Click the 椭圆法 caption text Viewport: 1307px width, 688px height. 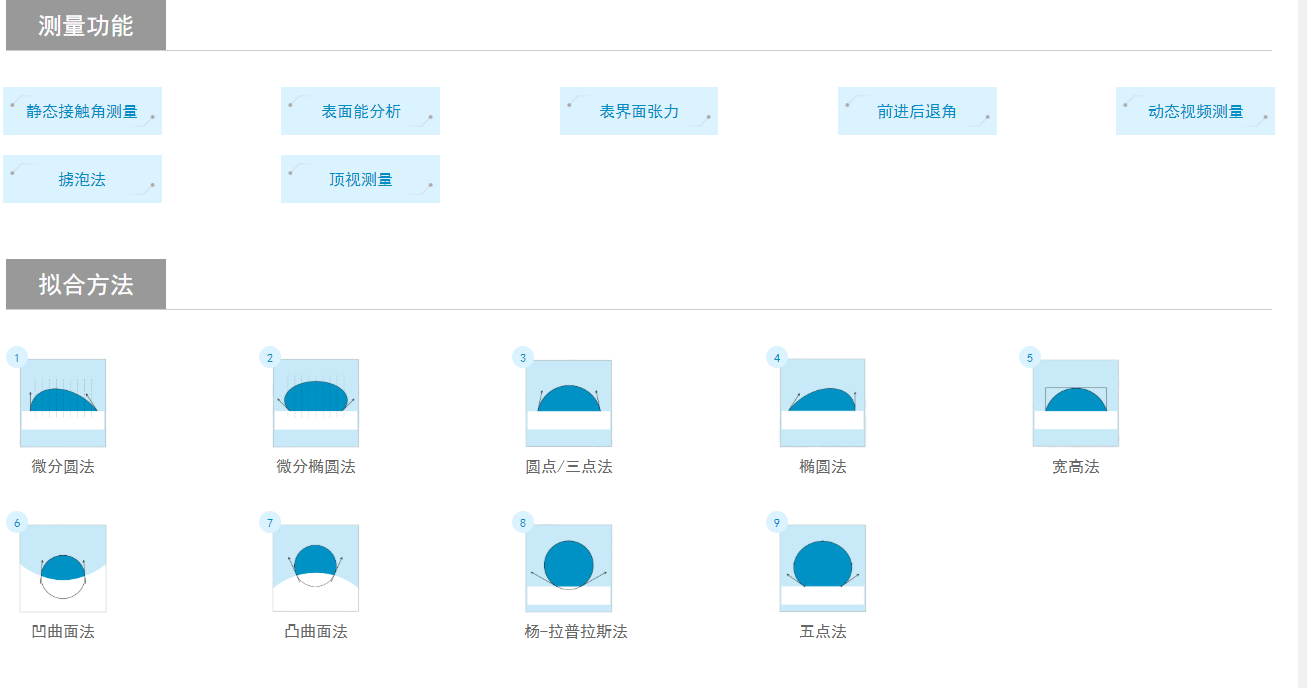coord(823,467)
